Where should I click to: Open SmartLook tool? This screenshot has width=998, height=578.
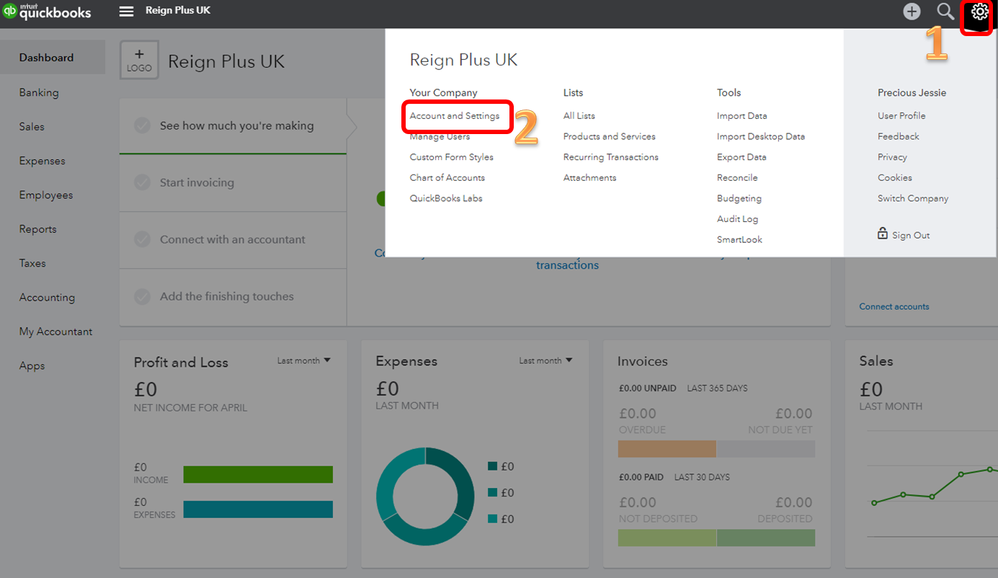click(739, 239)
